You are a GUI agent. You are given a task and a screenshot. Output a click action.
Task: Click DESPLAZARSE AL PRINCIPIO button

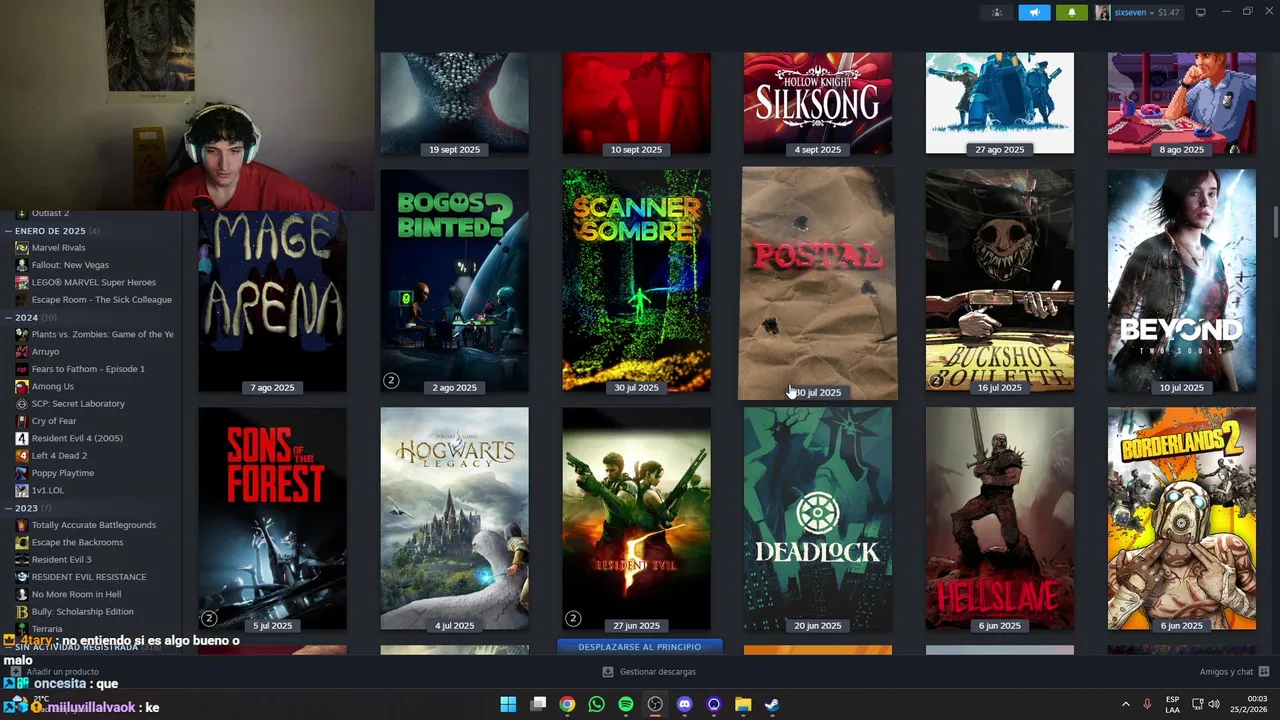coord(639,647)
